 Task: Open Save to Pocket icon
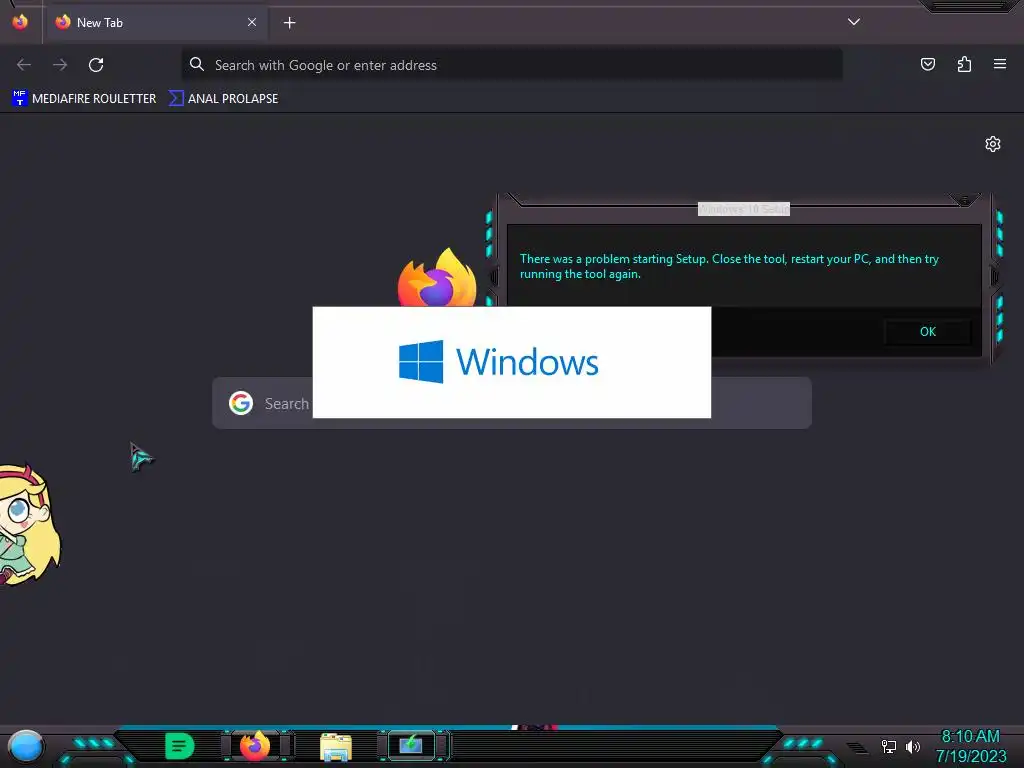pos(927,64)
